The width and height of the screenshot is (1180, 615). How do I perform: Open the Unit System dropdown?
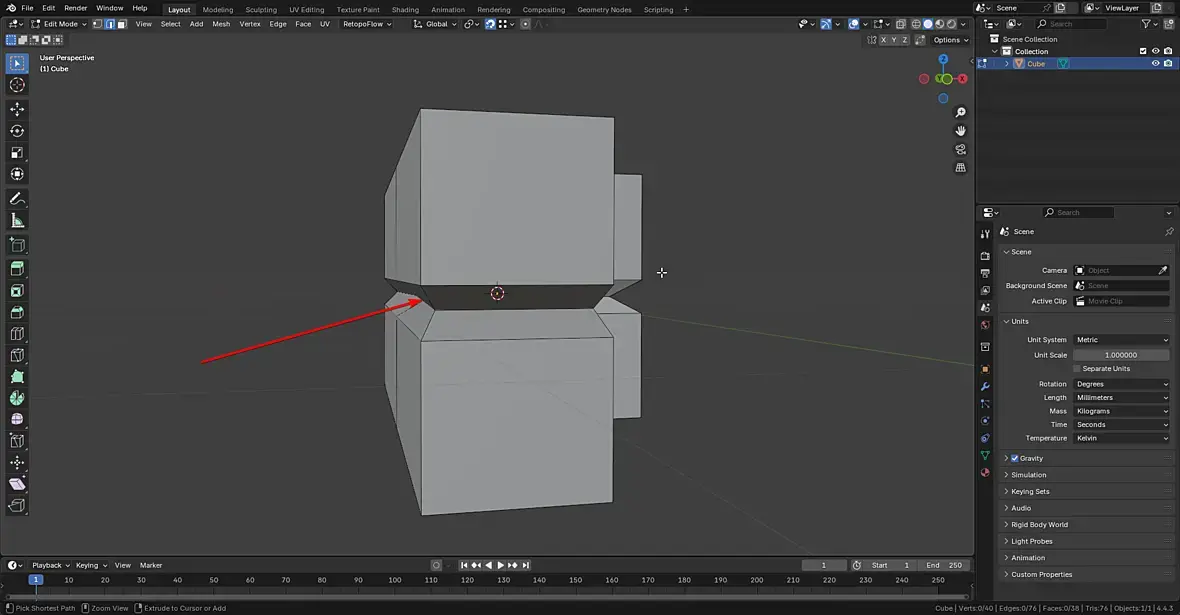1121,340
